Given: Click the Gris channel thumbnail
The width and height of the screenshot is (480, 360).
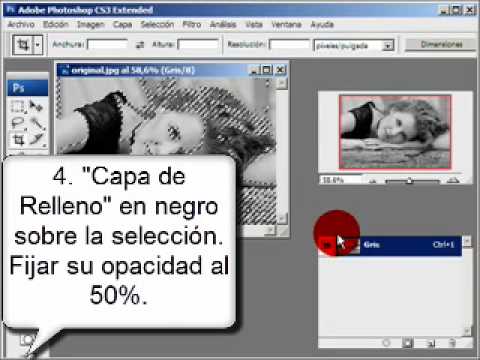Looking at the screenshot, I should pos(348,246).
